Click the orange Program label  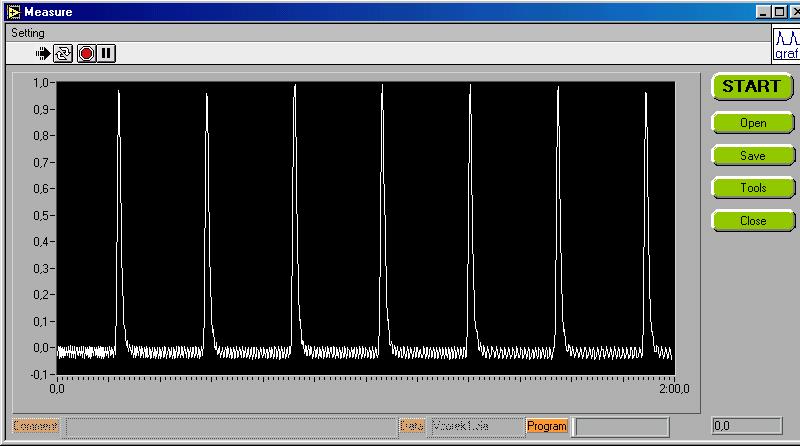tap(546, 426)
